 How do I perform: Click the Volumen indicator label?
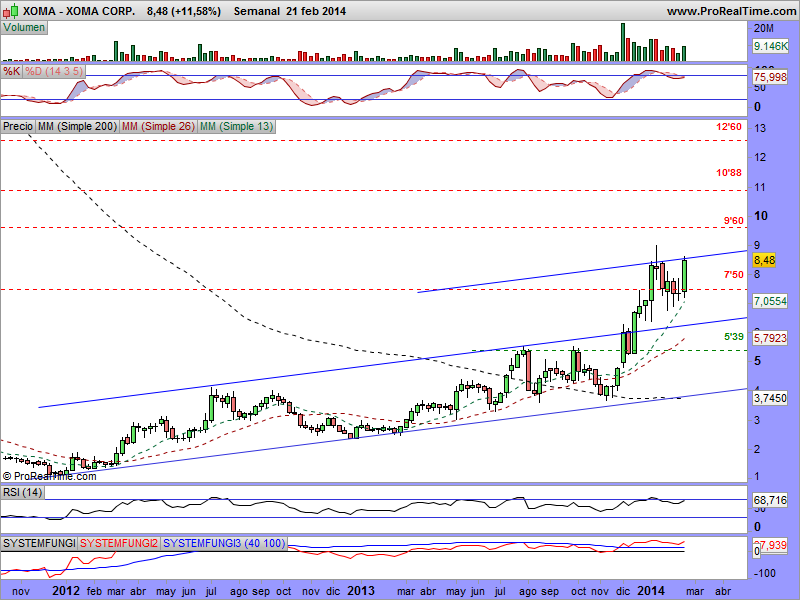coord(24,28)
